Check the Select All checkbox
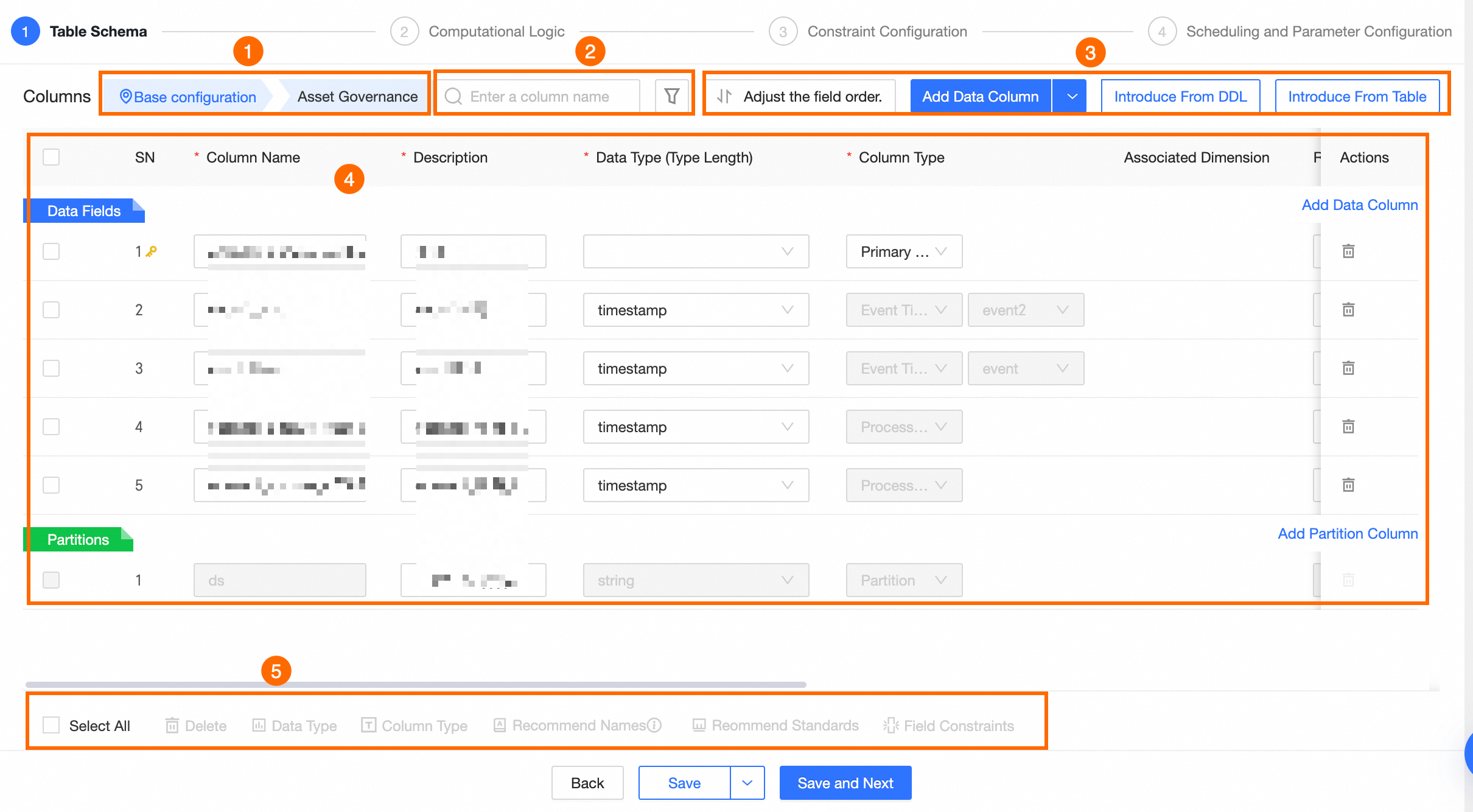The height and width of the screenshot is (812, 1473). point(51,725)
